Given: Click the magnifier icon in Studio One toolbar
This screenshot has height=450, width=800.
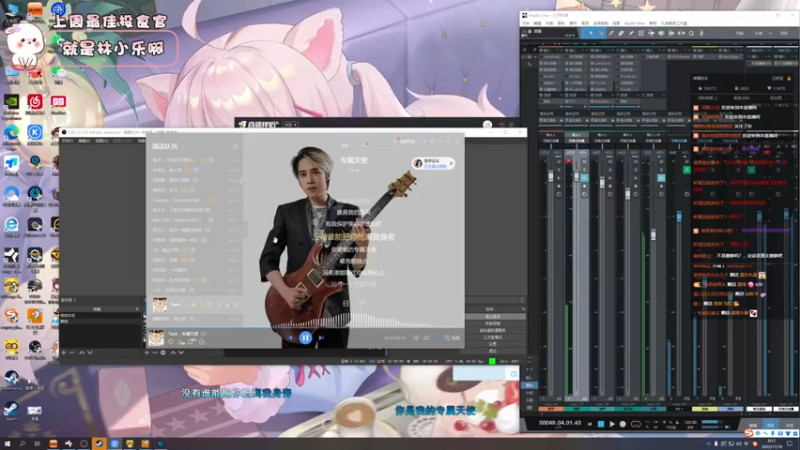Looking at the screenshot, I should pyautogui.click(x=691, y=33).
